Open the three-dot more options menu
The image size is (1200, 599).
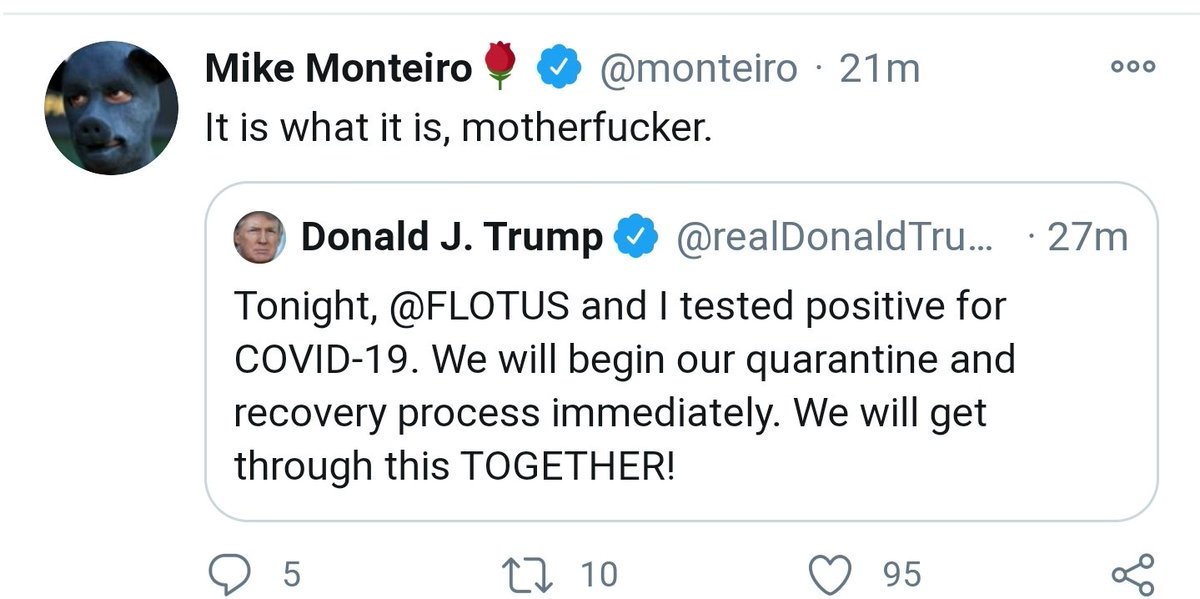pyautogui.click(x=1133, y=67)
